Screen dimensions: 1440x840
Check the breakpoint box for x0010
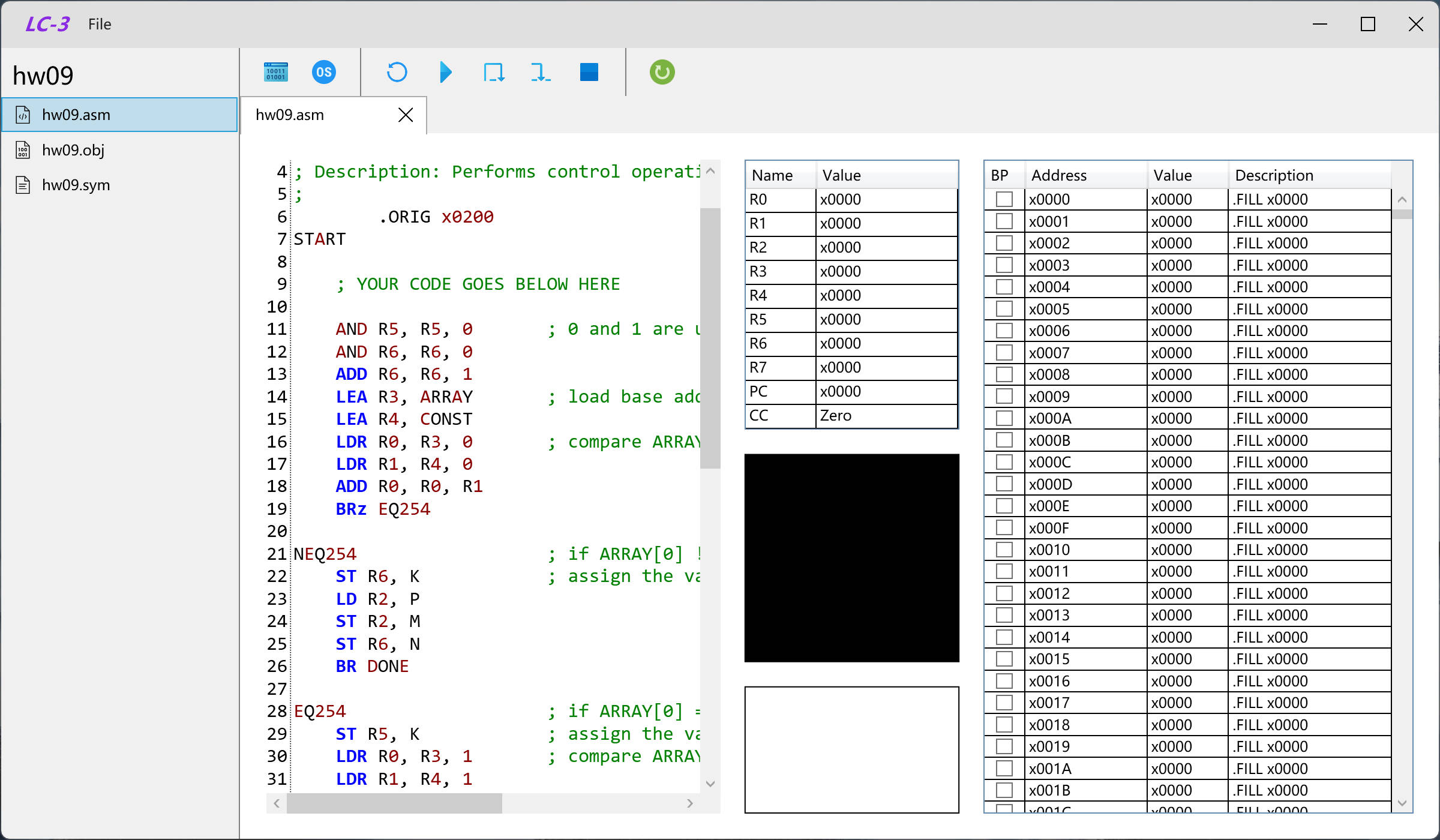tap(1004, 550)
